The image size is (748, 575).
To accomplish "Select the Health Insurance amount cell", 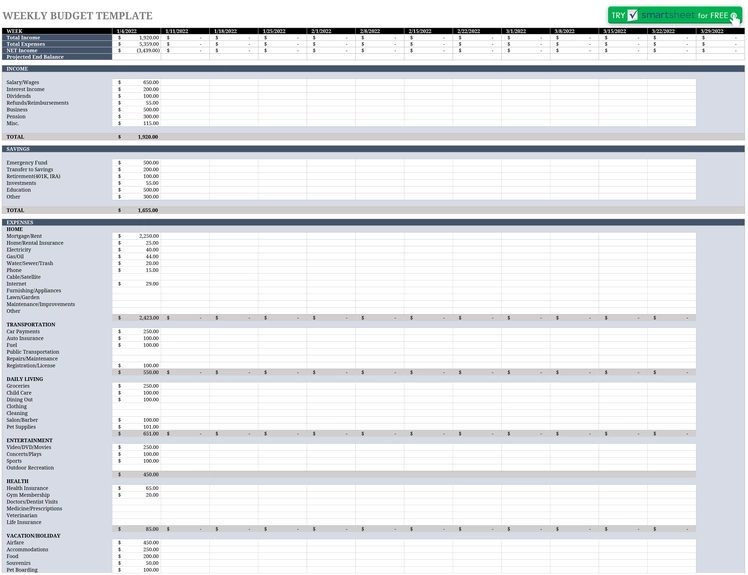I will (136, 488).
